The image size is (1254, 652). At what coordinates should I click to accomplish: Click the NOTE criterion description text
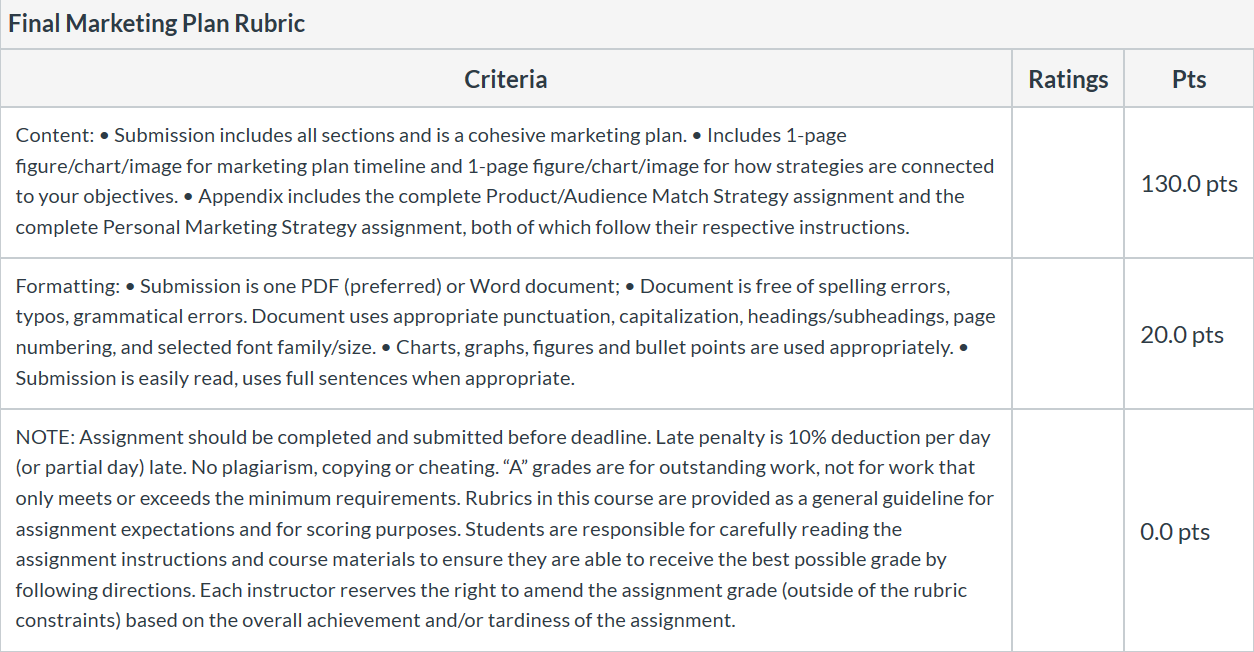tap(505, 528)
